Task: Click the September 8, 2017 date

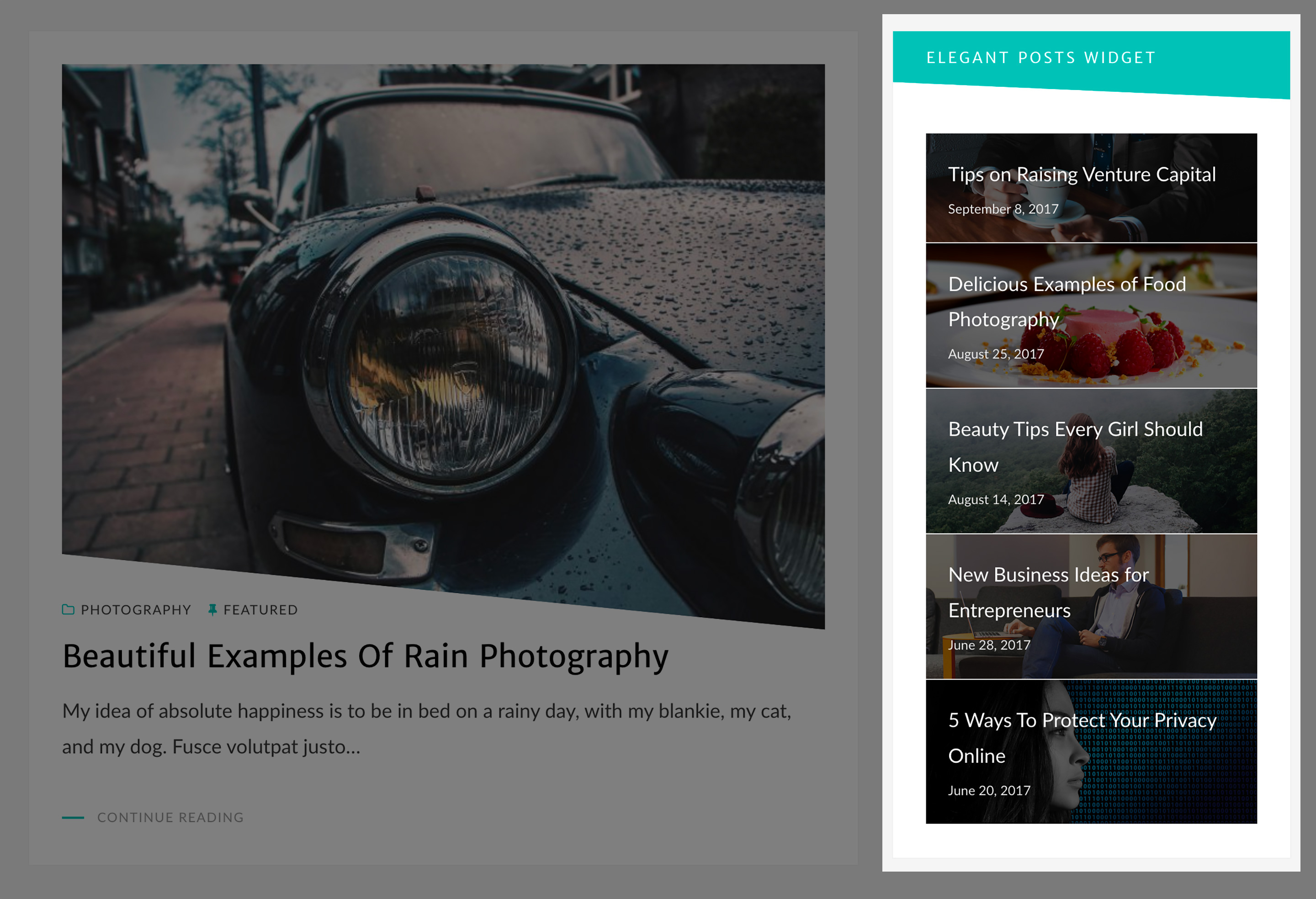Action: click(x=1003, y=209)
